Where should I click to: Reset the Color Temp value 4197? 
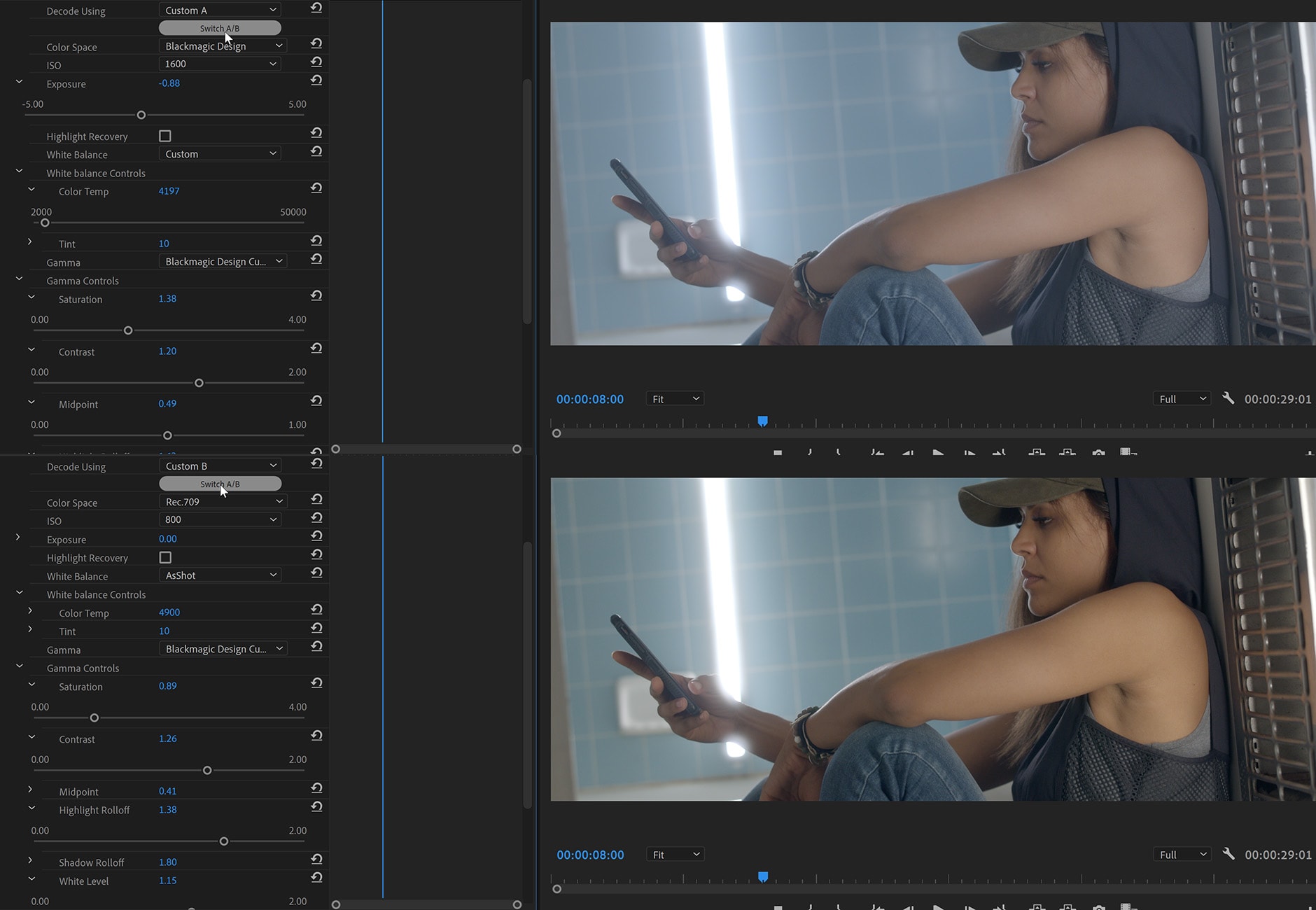tap(316, 188)
